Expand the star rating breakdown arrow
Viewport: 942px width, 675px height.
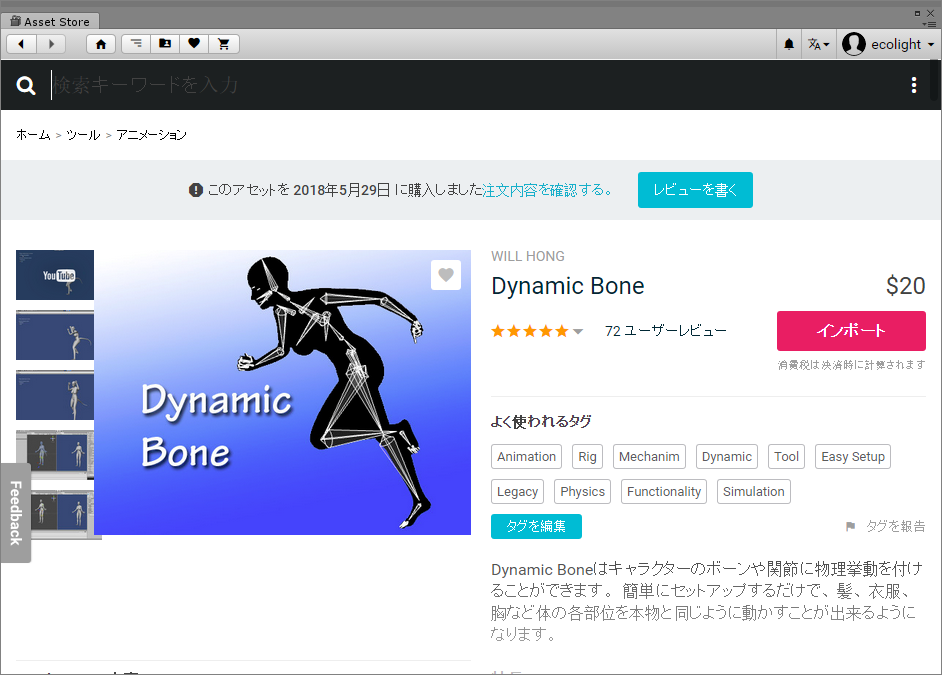click(x=577, y=331)
